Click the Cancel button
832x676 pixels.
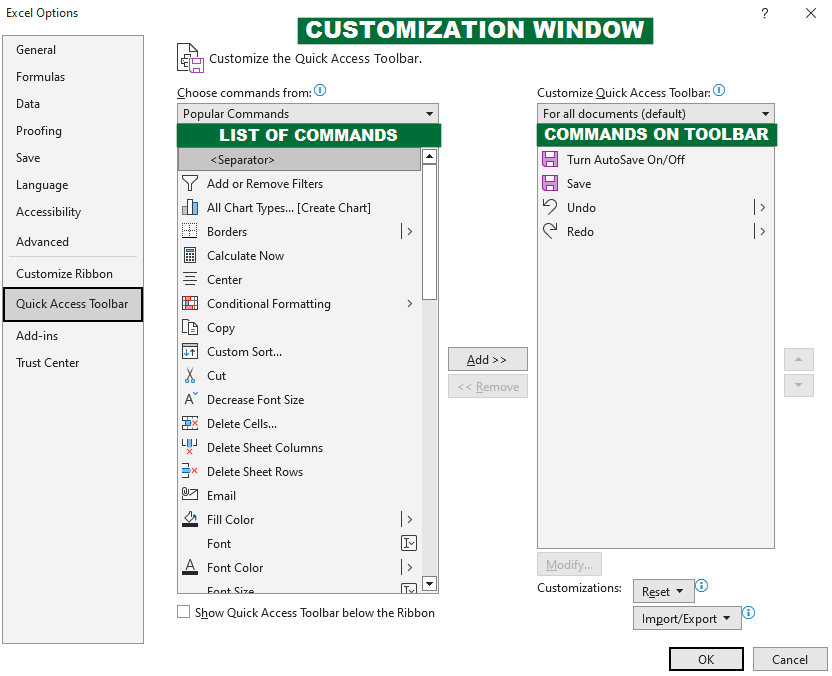point(790,659)
